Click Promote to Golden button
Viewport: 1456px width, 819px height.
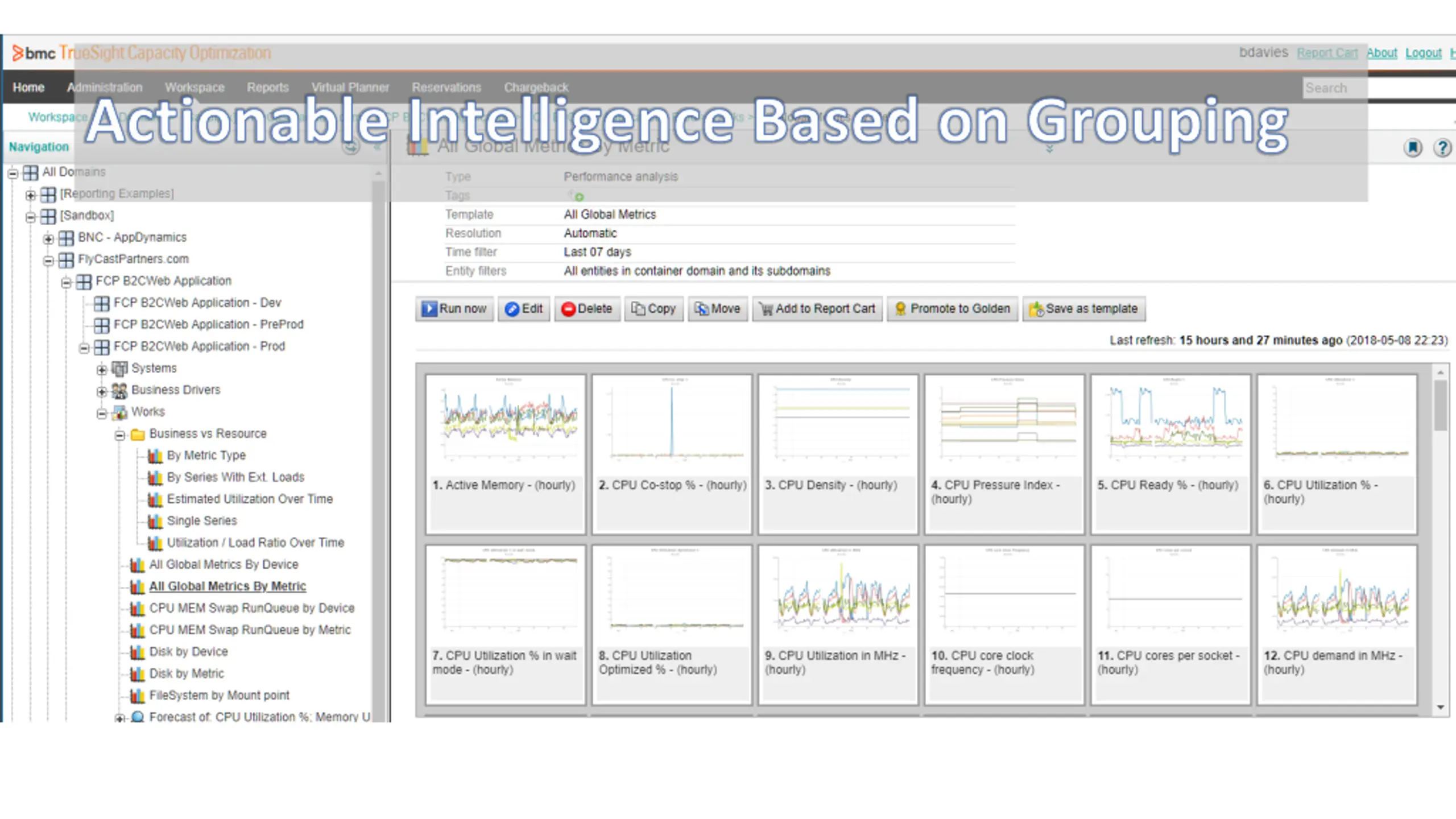[953, 309]
